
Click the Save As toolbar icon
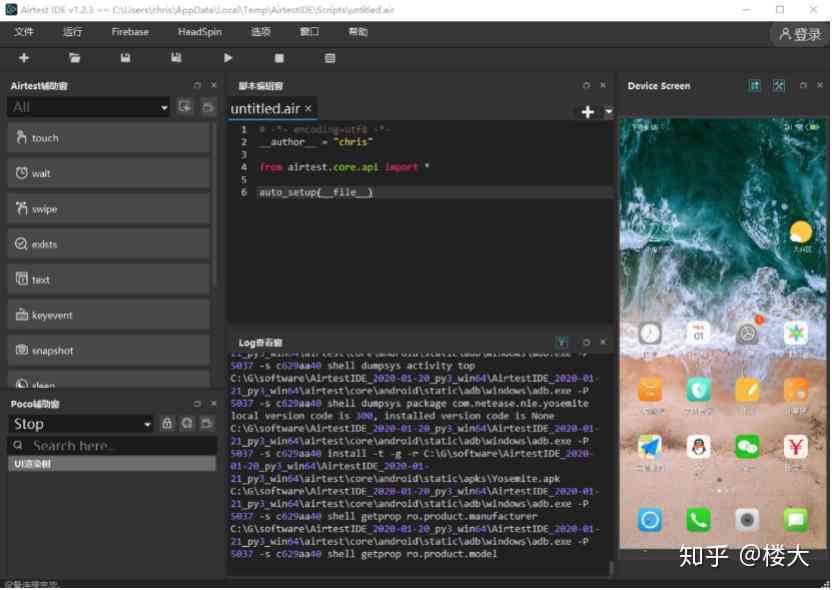[176, 58]
